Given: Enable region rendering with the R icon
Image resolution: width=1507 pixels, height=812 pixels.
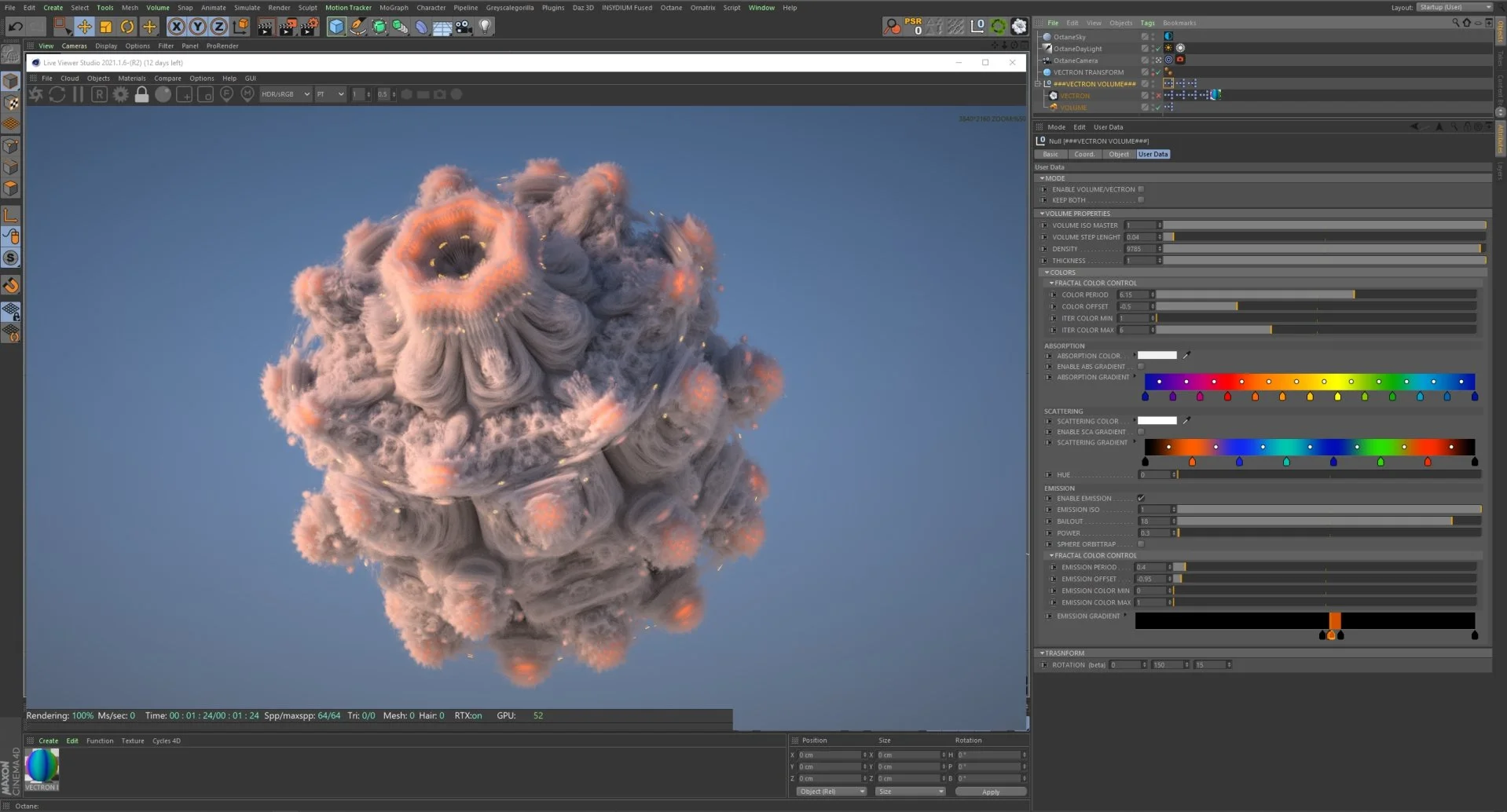Looking at the screenshot, I should 99,94.
